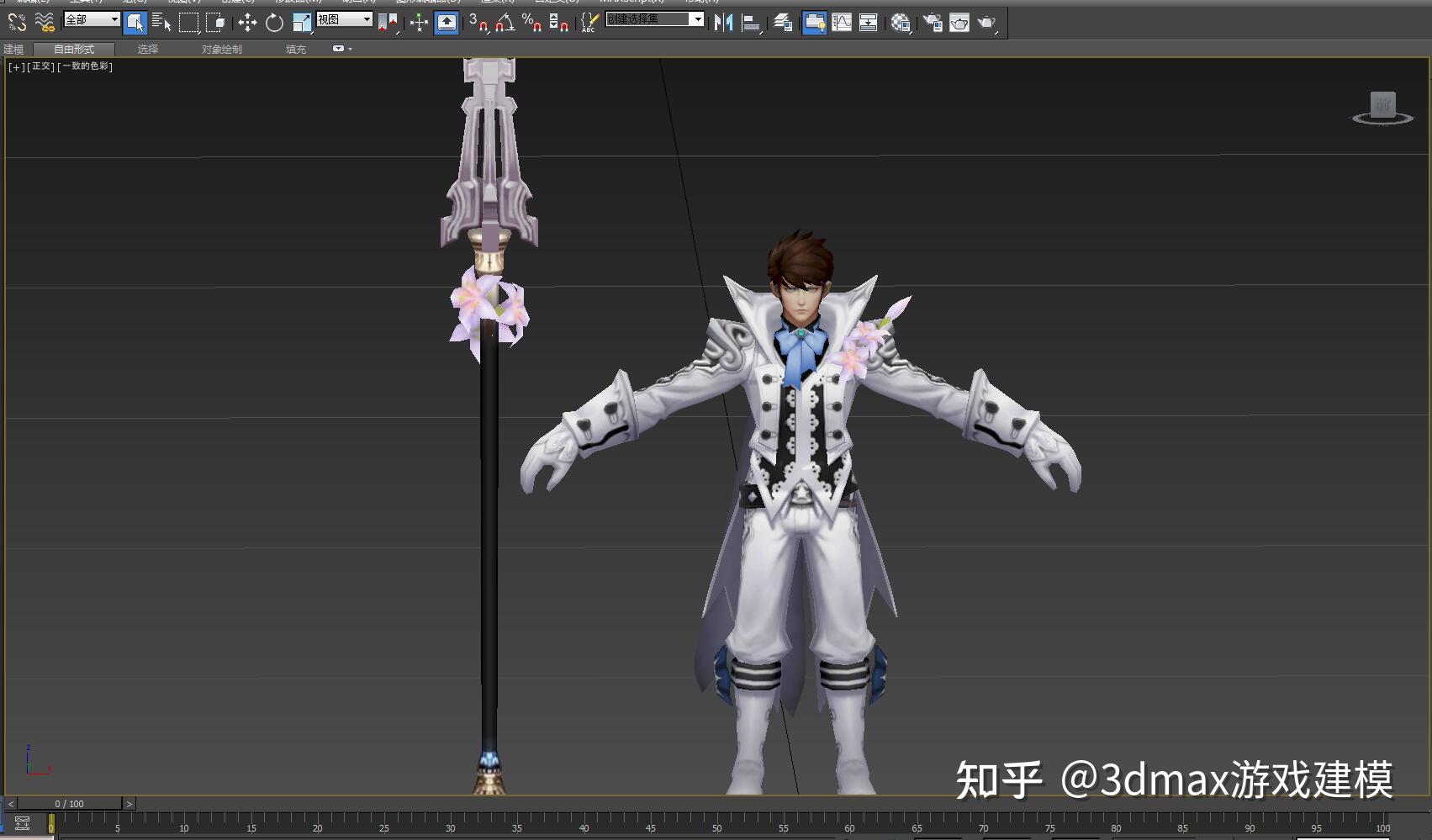Toggle the 3D Snaps button

pyautogui.click(x=478, y=23)
